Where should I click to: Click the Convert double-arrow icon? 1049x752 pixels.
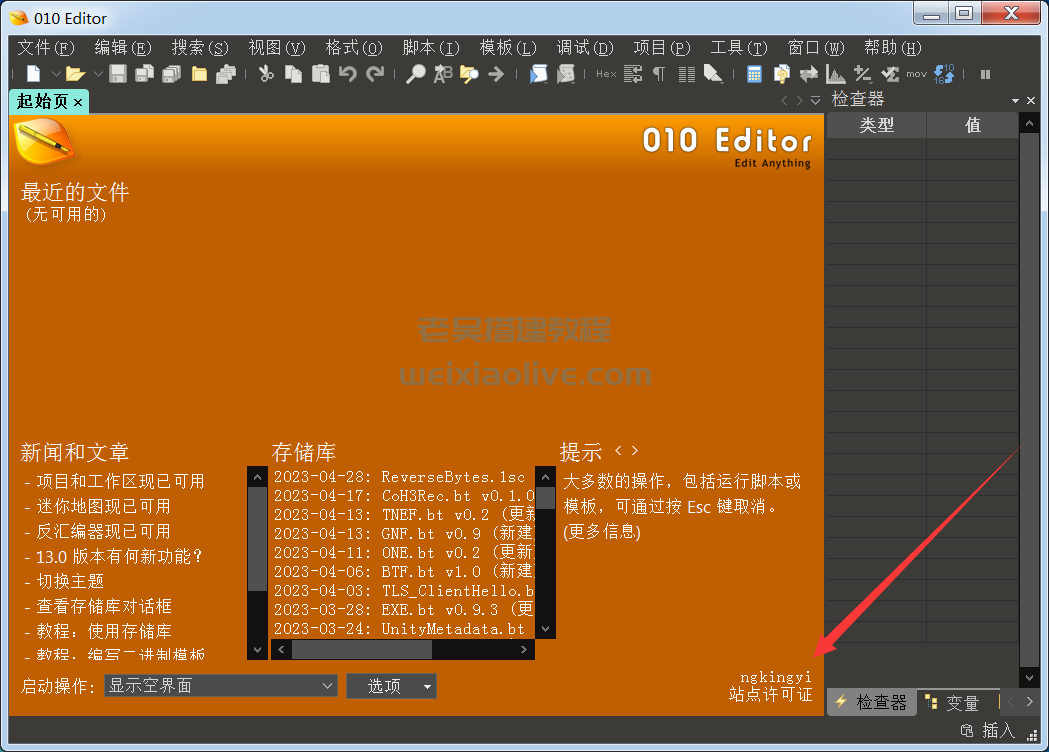(x=809, y=74)
